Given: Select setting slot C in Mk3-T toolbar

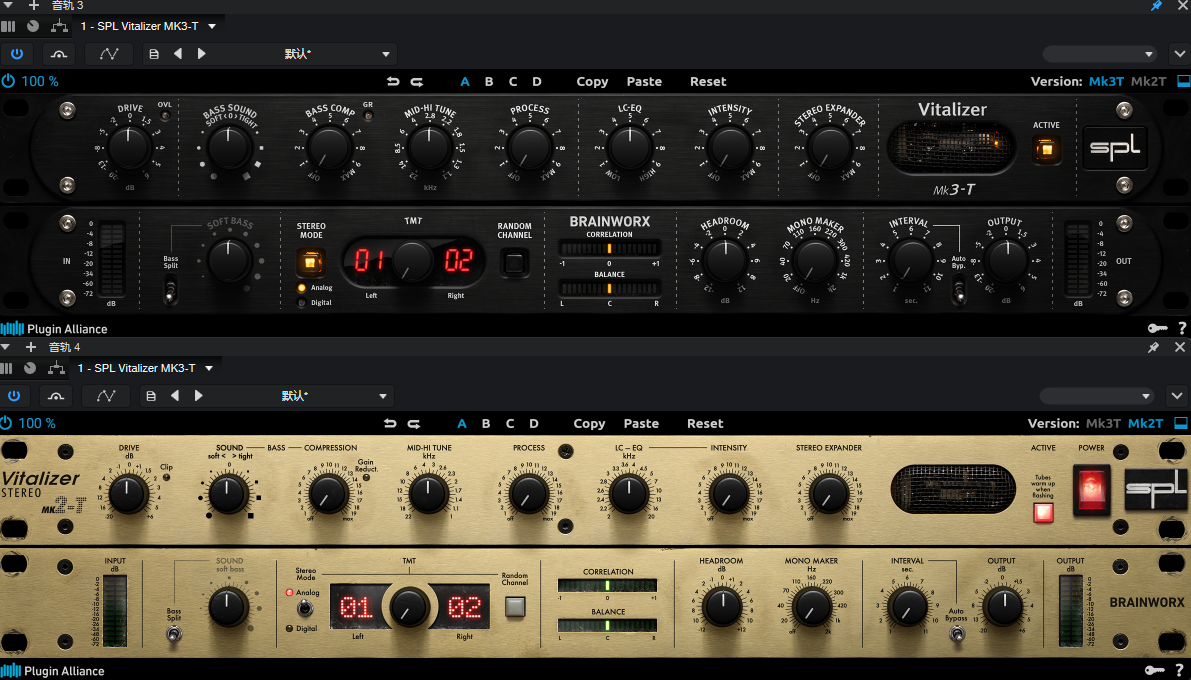Looking at the screenshot, I should click(513, 81).
